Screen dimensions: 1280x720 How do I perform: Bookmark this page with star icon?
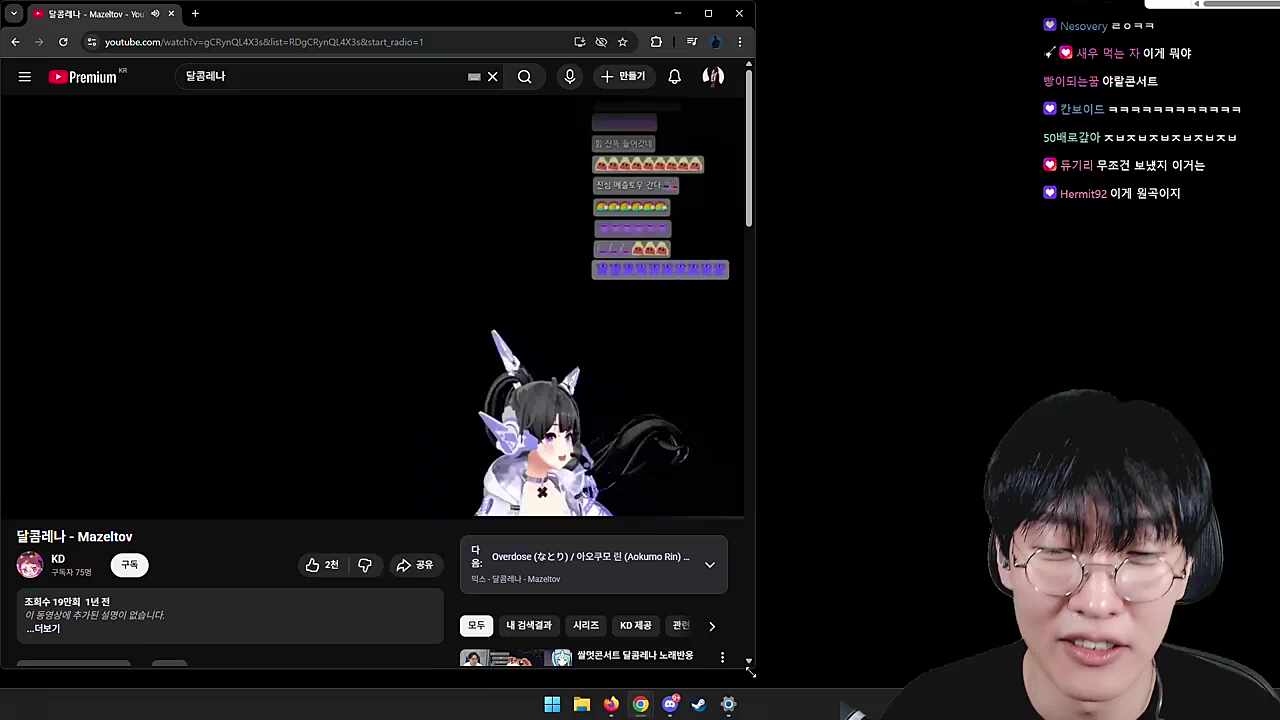(623, 42)
